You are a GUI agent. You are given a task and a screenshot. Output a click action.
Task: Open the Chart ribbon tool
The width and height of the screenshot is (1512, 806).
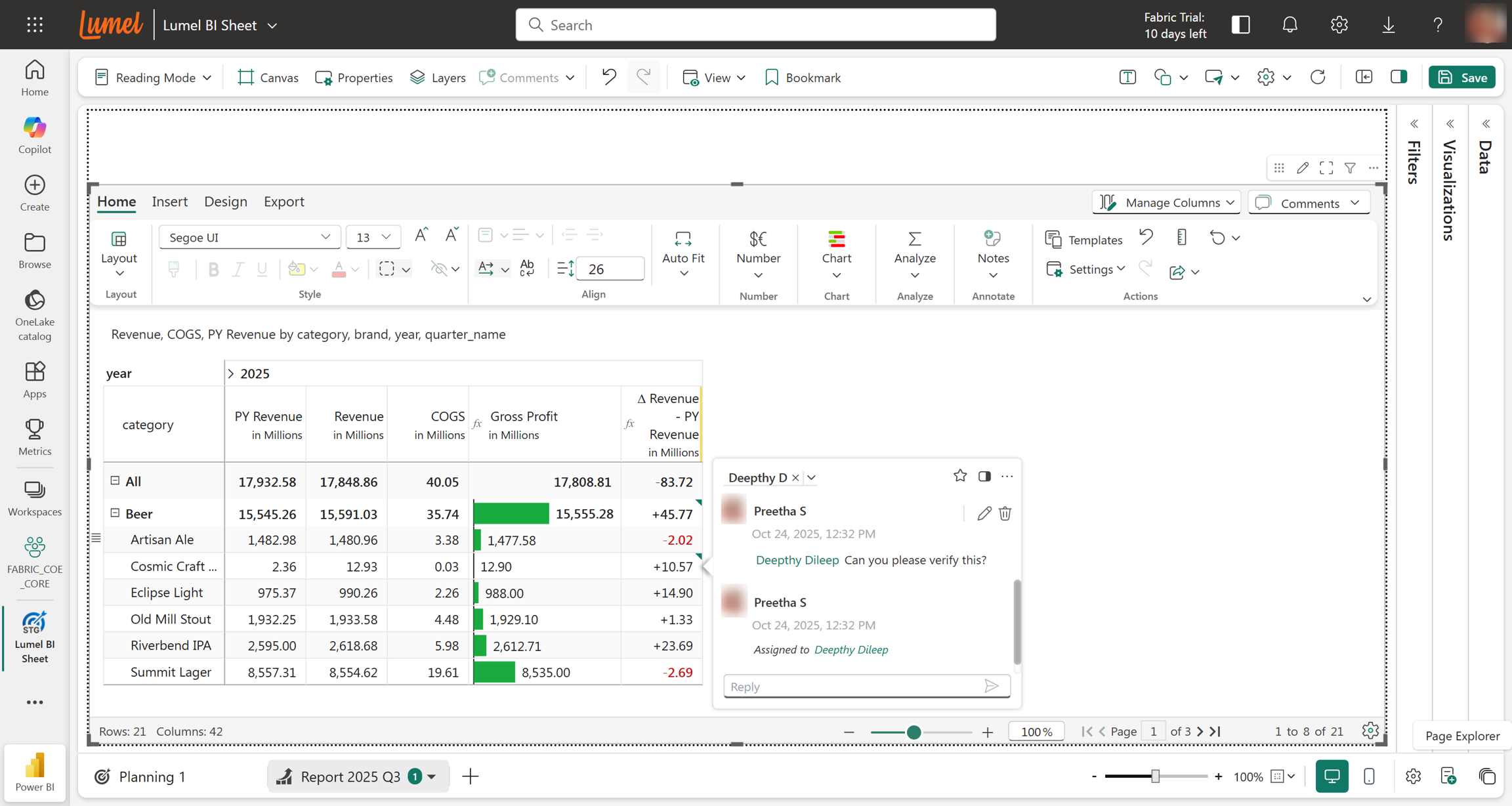836,254
